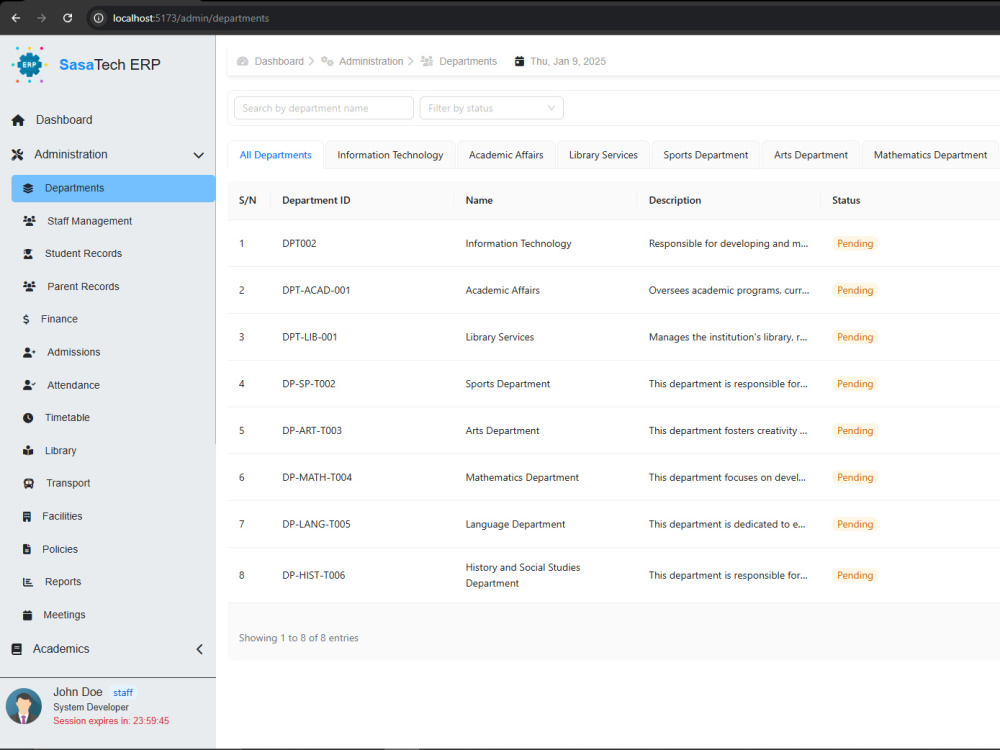Click the Finance dollar icon

point(26,319)
